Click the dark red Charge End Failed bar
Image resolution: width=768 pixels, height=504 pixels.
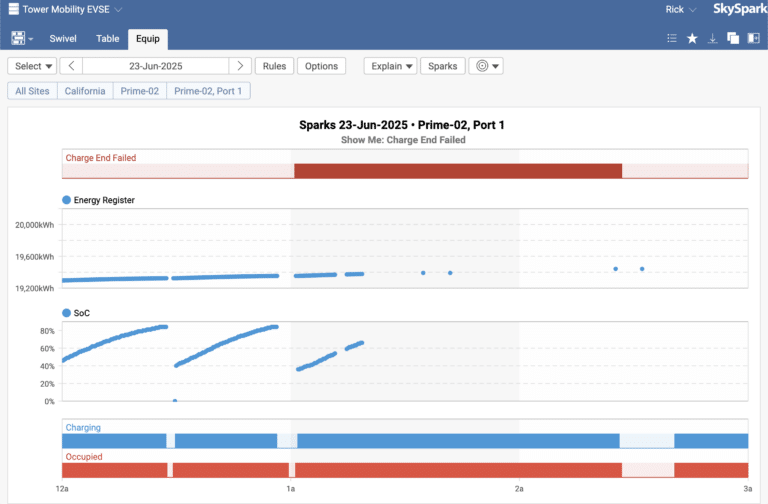pos(458,170)
